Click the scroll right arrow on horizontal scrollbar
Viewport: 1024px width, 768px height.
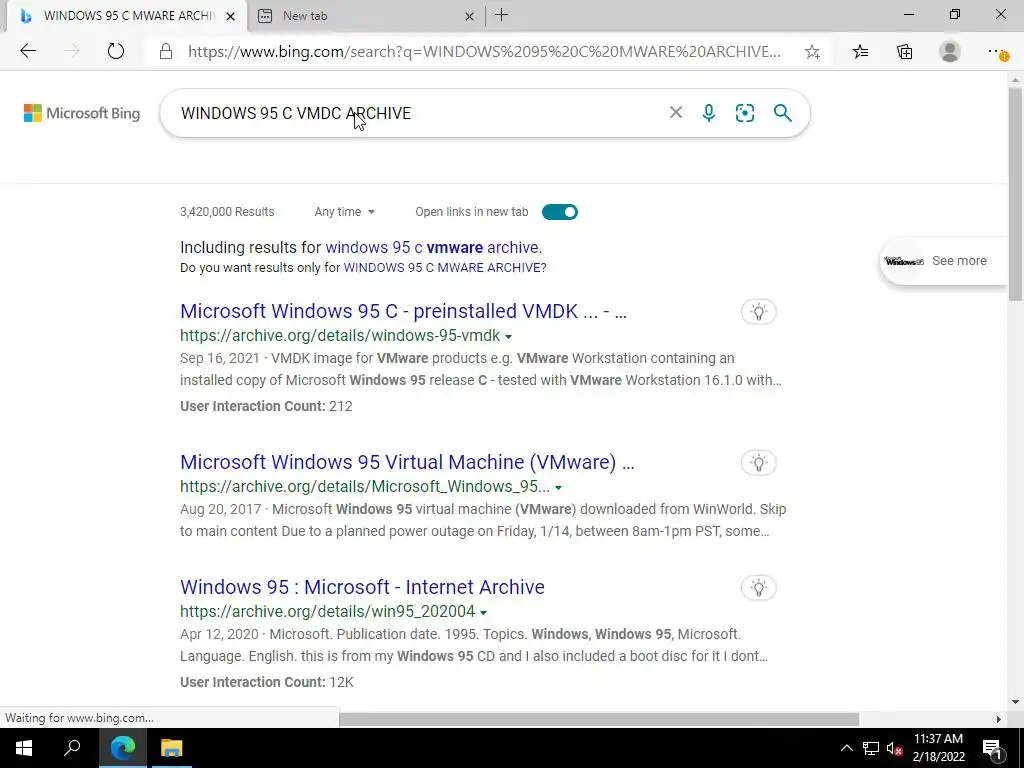click(998, 719)
